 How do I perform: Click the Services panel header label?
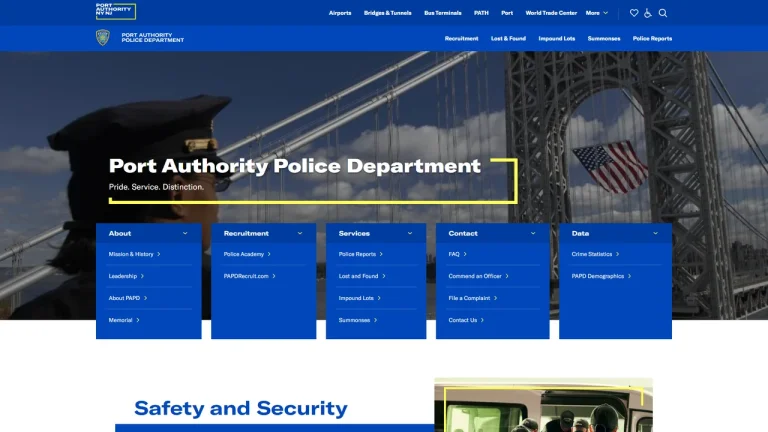[x=354, y=233]
